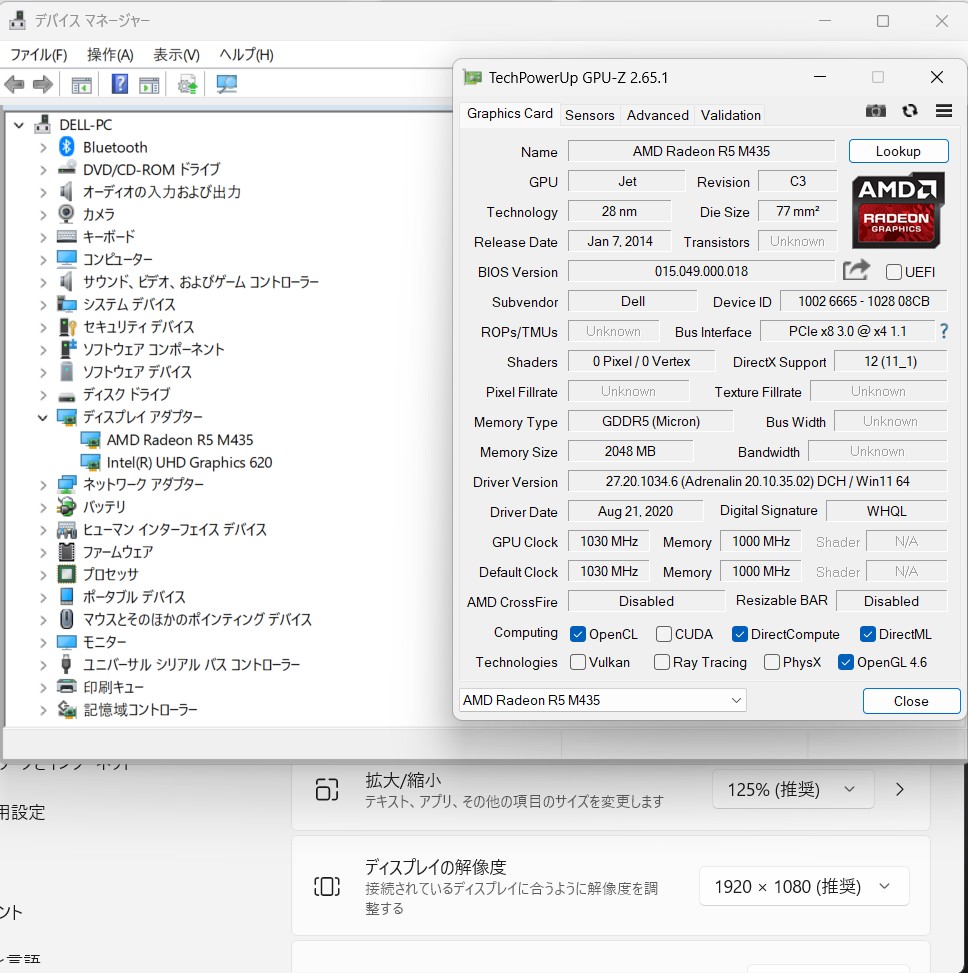The image size is (968, 973).
Task: Click the Update driver toolbar icon
Action: click(x=187, y=84)
